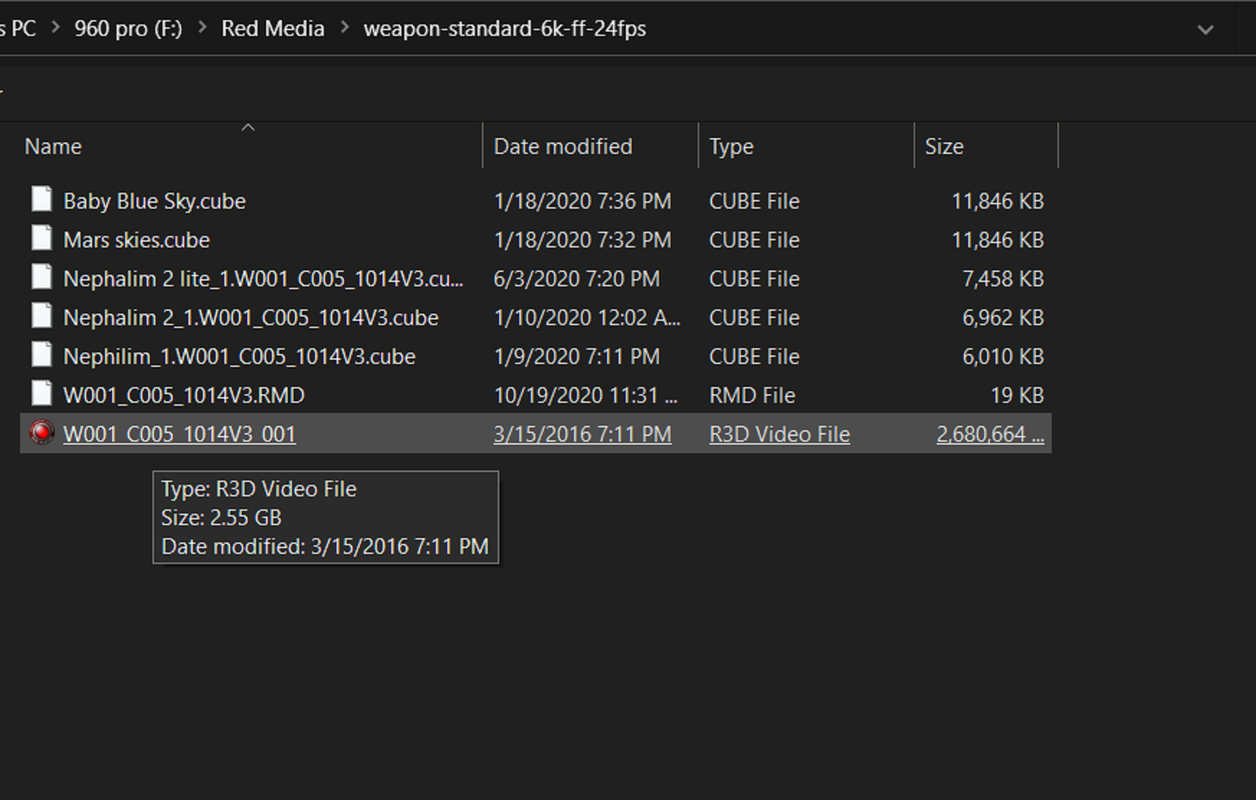The height and width of the screenshot is (800, 1256).
Task: Click the 1/18/2020 7:32 PM date cell
Action: pyautogui.click(x=582, y=240)
